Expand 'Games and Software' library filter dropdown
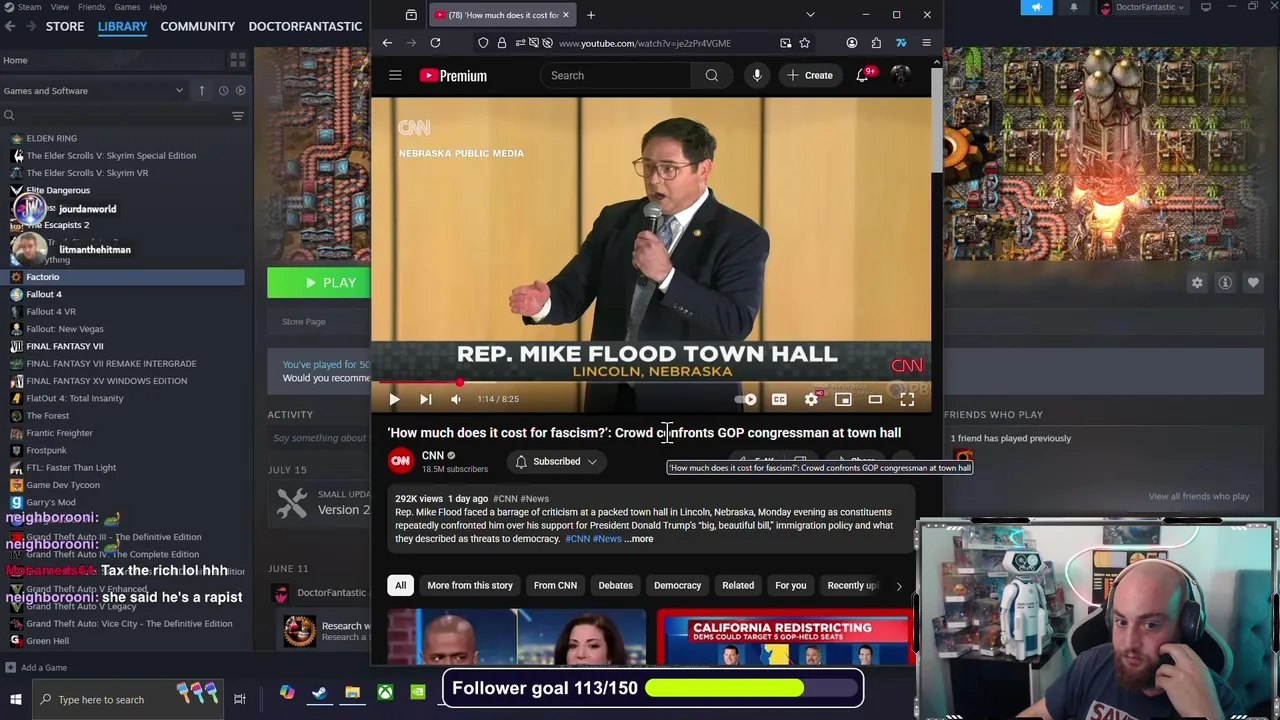Image resolution: width=1280 pixels, height=720 pixels. [x=94, y=91]
